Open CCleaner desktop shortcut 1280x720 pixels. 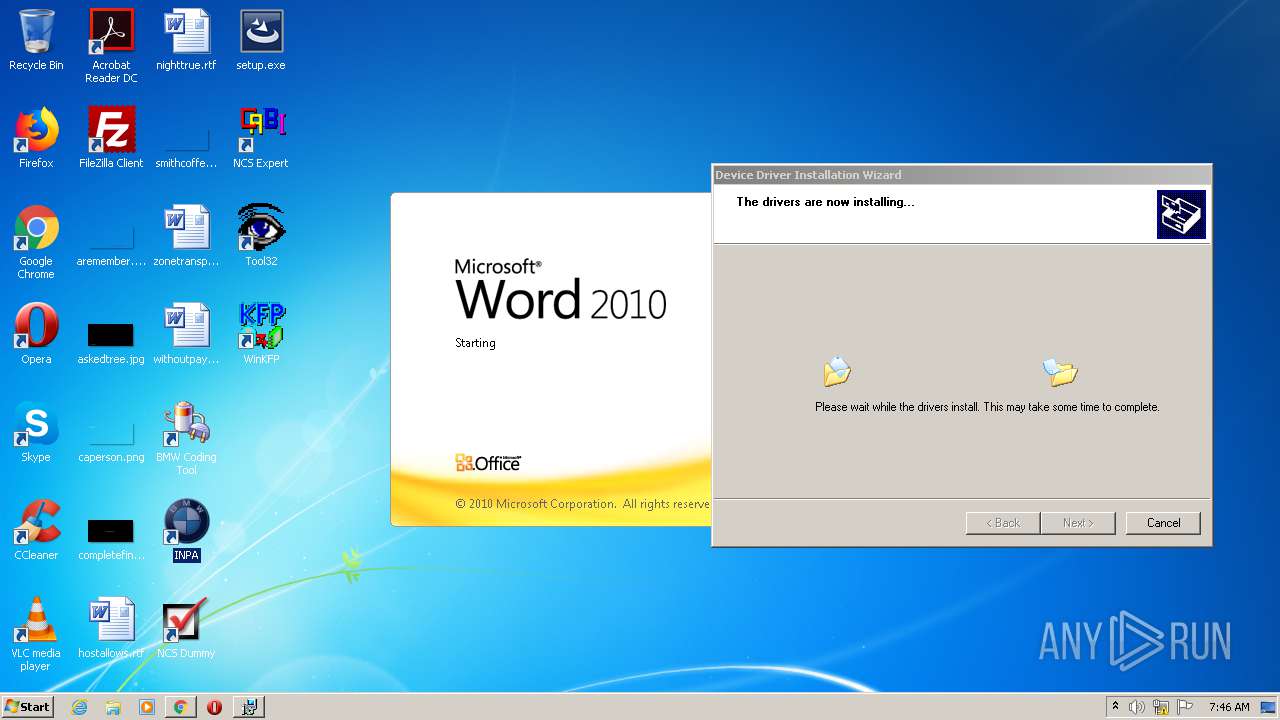tap(36, 530)
